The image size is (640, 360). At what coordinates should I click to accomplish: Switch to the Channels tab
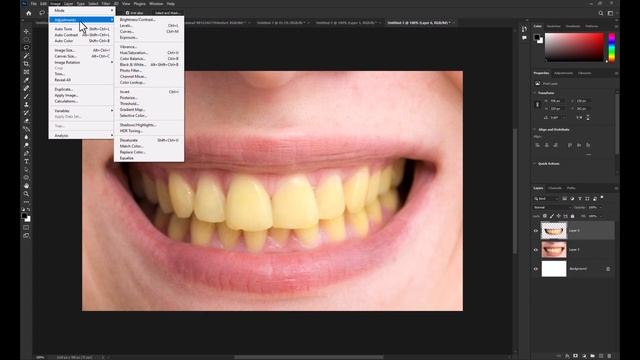pos(555,188)
